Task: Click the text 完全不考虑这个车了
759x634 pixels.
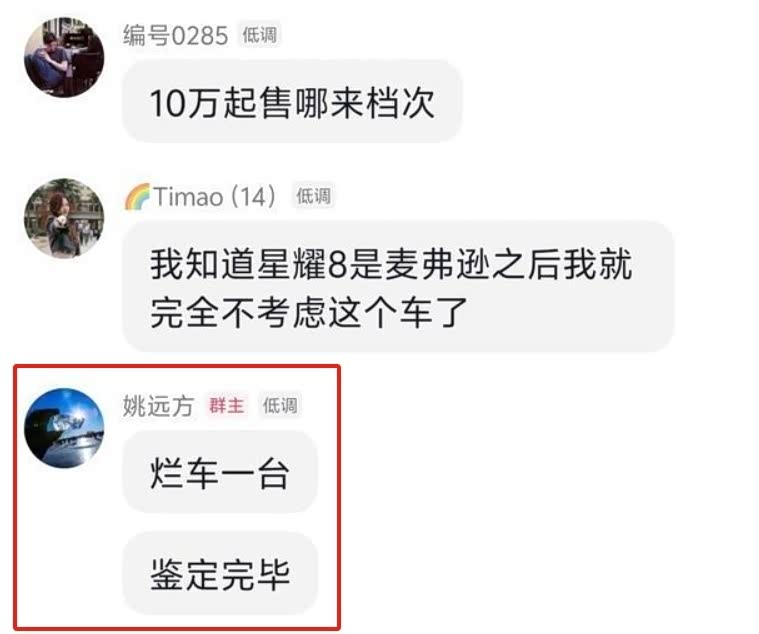Action: coord(309,313)
